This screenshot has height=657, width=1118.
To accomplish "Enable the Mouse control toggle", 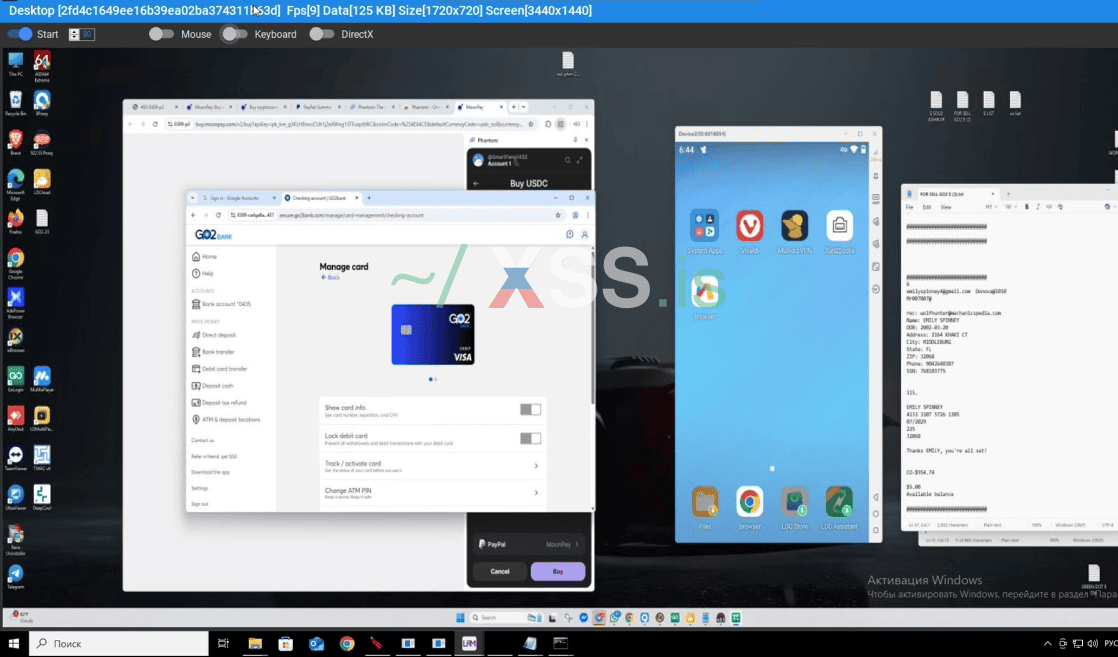I will pos(161,34).
